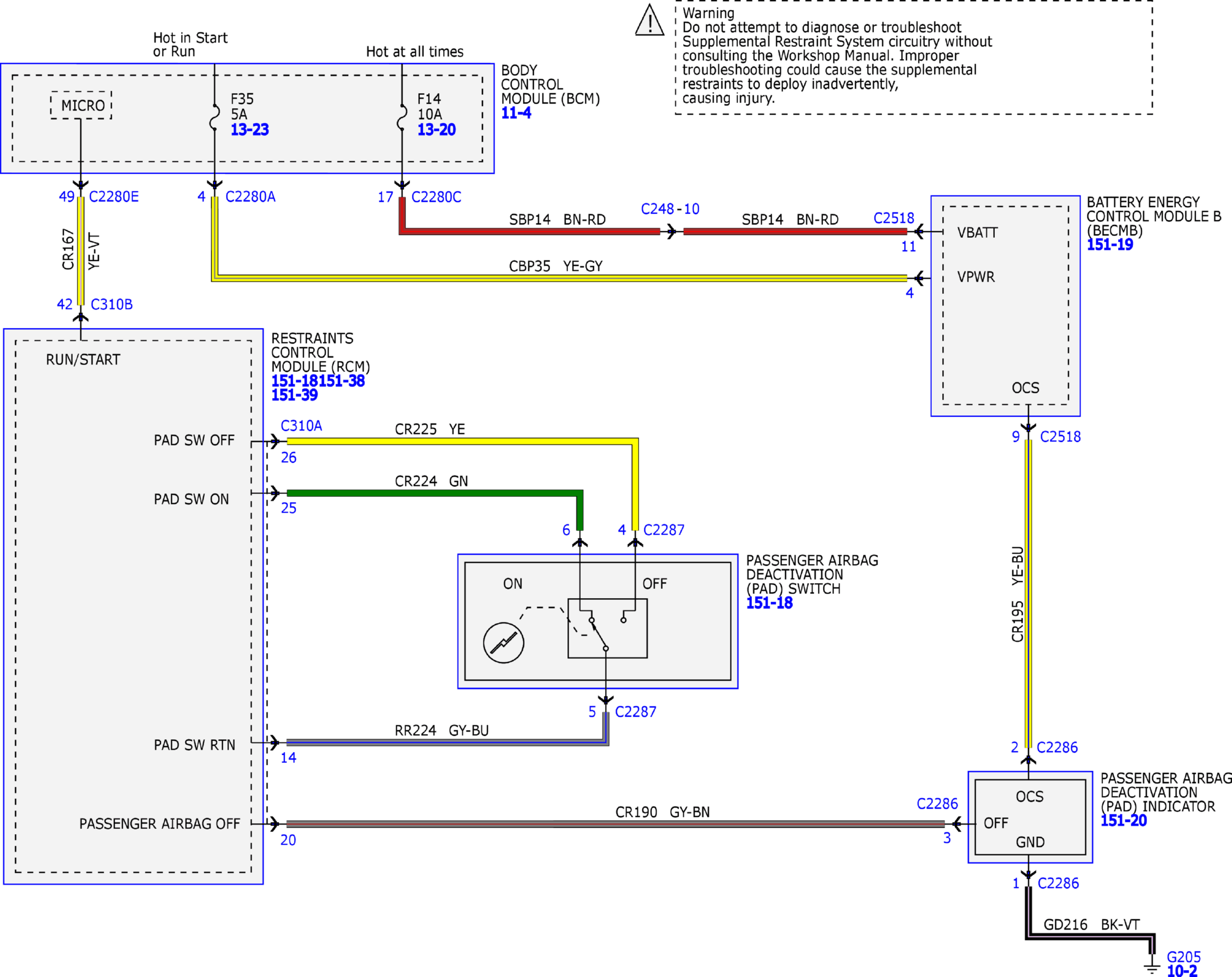Screen dimensions: 1232x977
Task: Select the BATTERY ENERGY CONTROL MODULE B title
Action: (x=1153, y=216)
